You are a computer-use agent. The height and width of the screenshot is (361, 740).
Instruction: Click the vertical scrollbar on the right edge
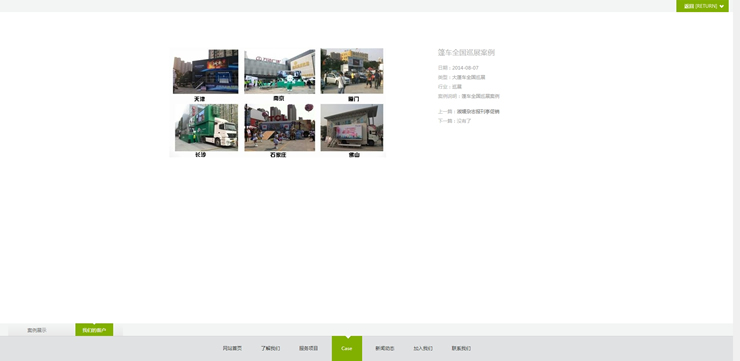pyautogui.click(x=736, y=180)
